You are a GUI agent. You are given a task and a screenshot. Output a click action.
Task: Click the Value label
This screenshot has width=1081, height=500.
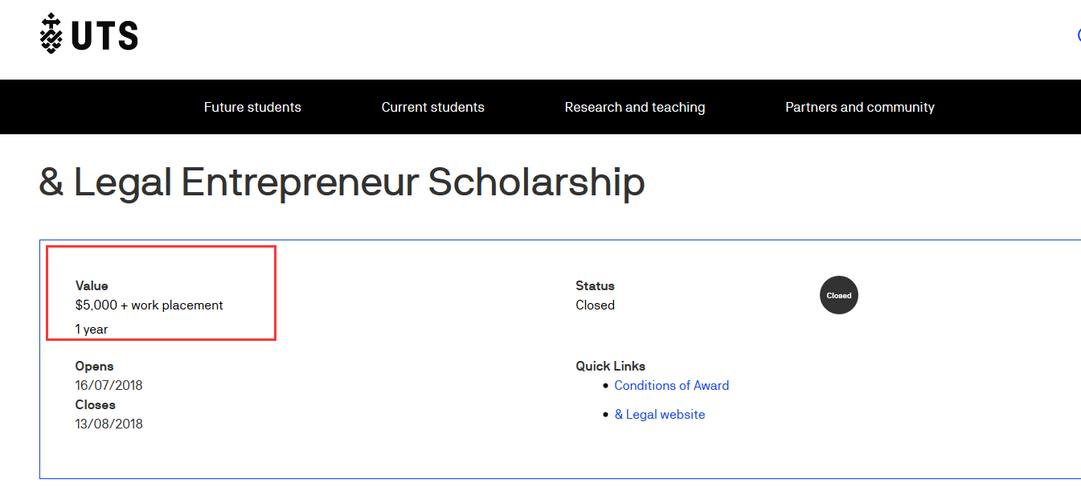pos(92,286)
